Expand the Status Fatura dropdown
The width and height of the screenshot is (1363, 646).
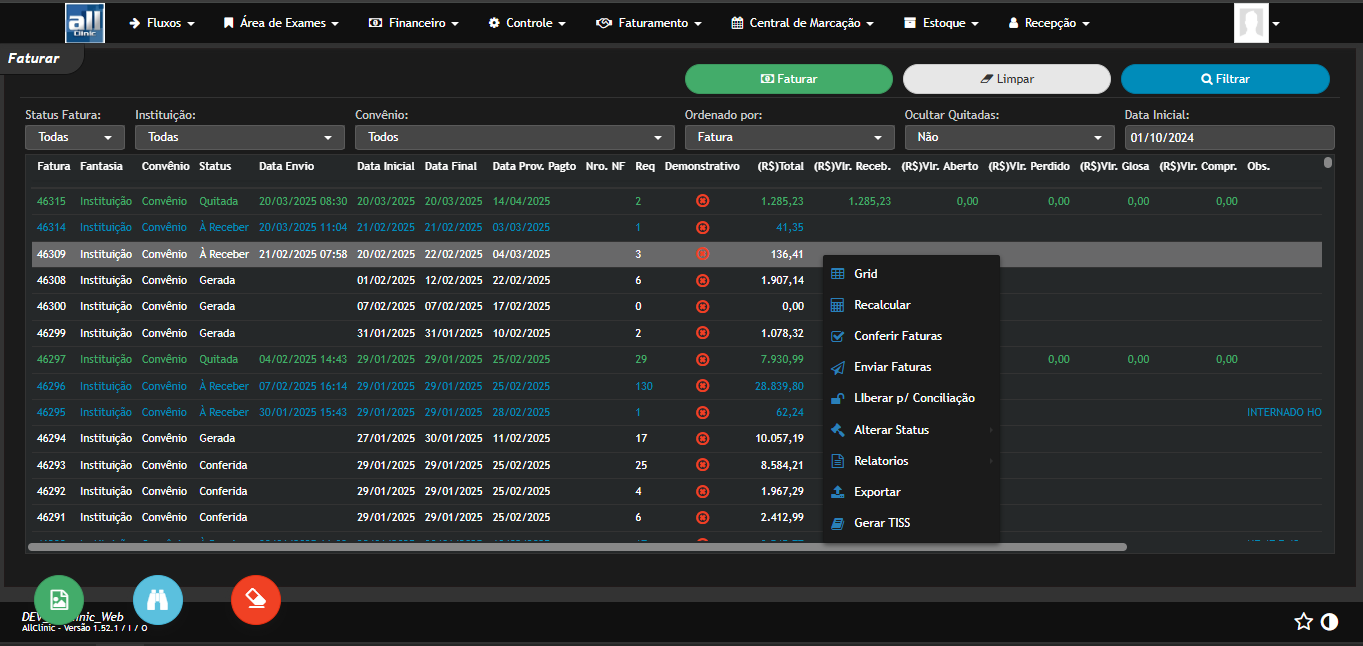[75, 137]
